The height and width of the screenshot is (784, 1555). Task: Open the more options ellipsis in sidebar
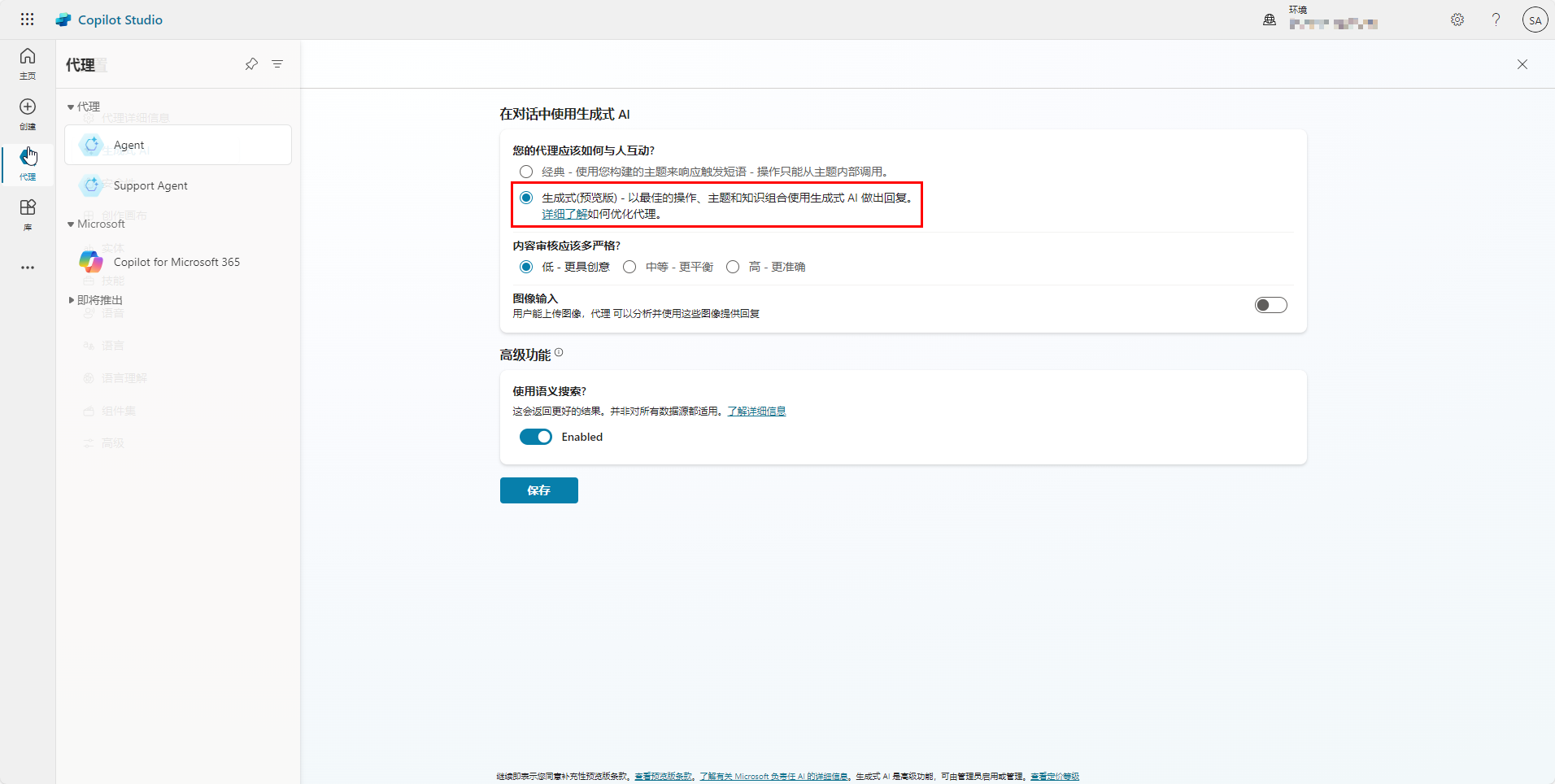tap(28, 267)
